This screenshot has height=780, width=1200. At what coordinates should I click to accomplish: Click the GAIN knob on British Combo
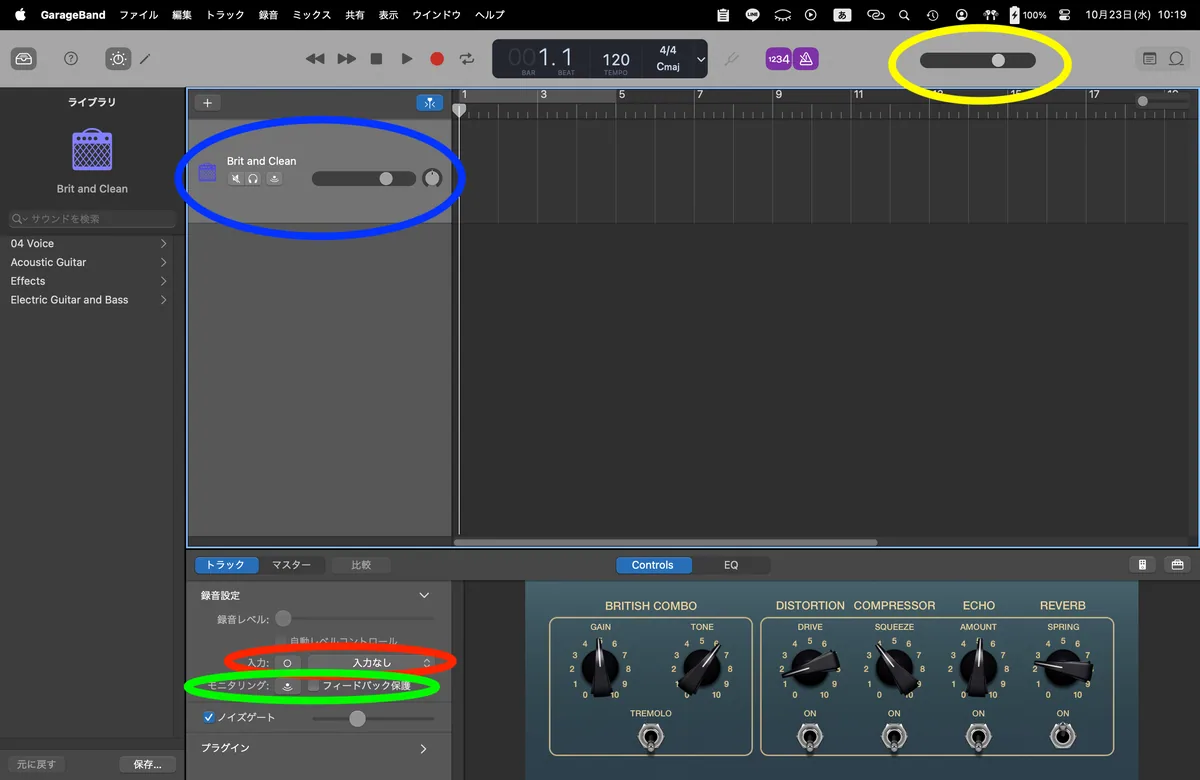[x=600, y=669]
